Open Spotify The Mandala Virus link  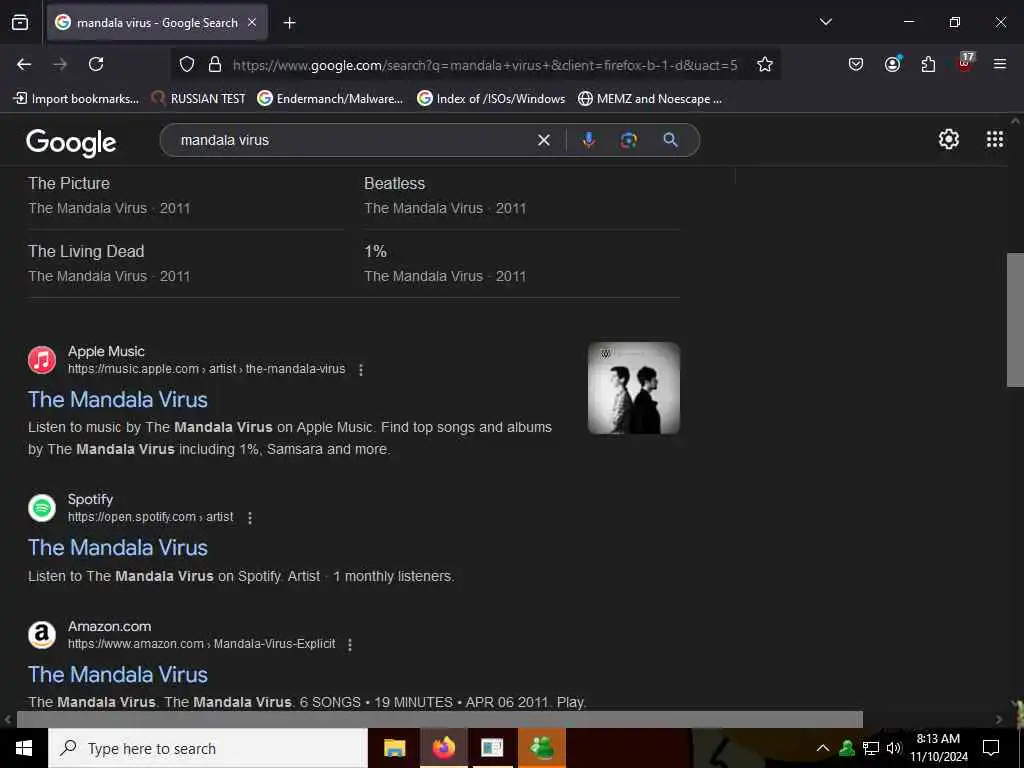[x=118, y=547]
